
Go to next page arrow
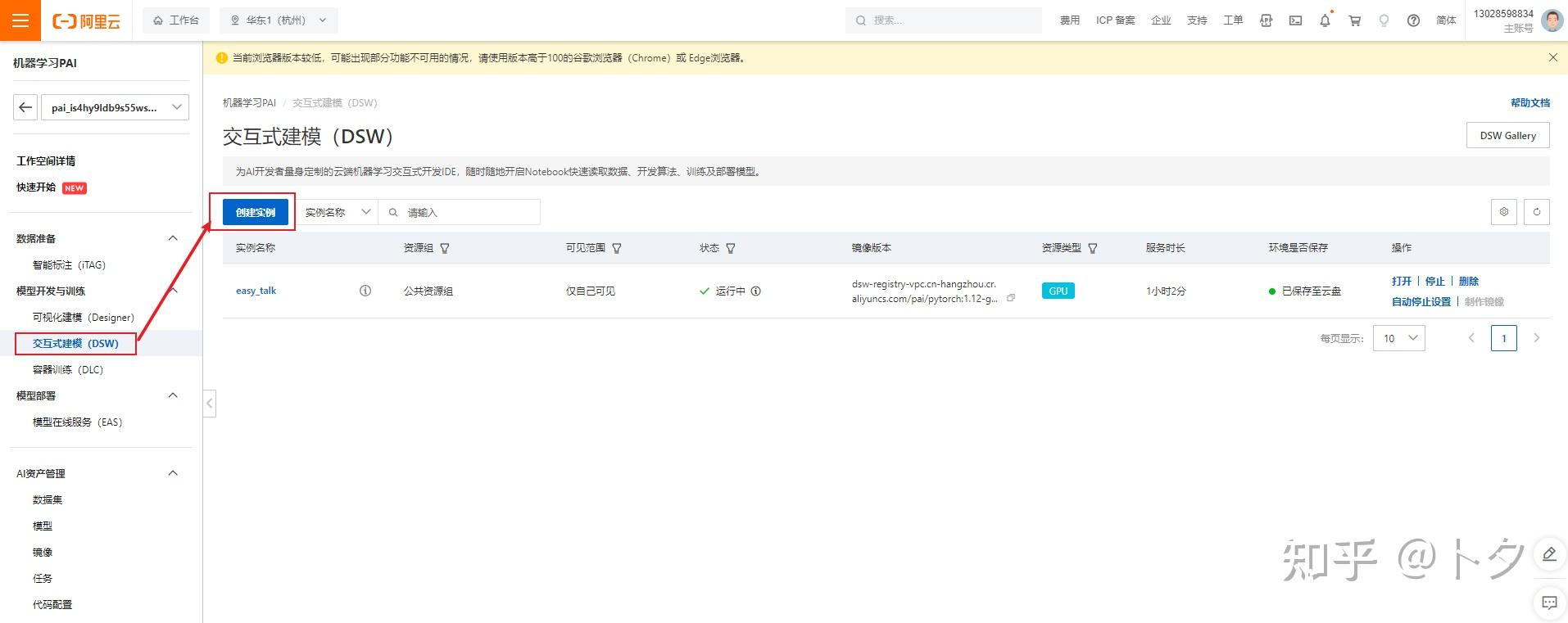(x=1537, y=338)
